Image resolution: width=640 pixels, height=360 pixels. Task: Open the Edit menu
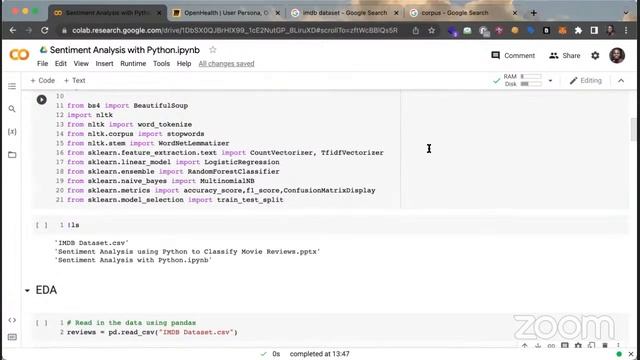click(x=61, y=64)
